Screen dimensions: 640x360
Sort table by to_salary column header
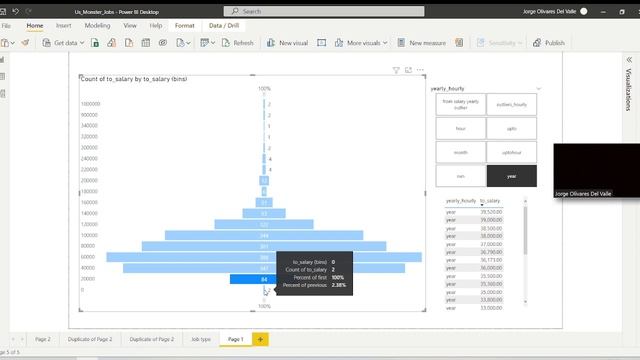click(x=490, y=201)
